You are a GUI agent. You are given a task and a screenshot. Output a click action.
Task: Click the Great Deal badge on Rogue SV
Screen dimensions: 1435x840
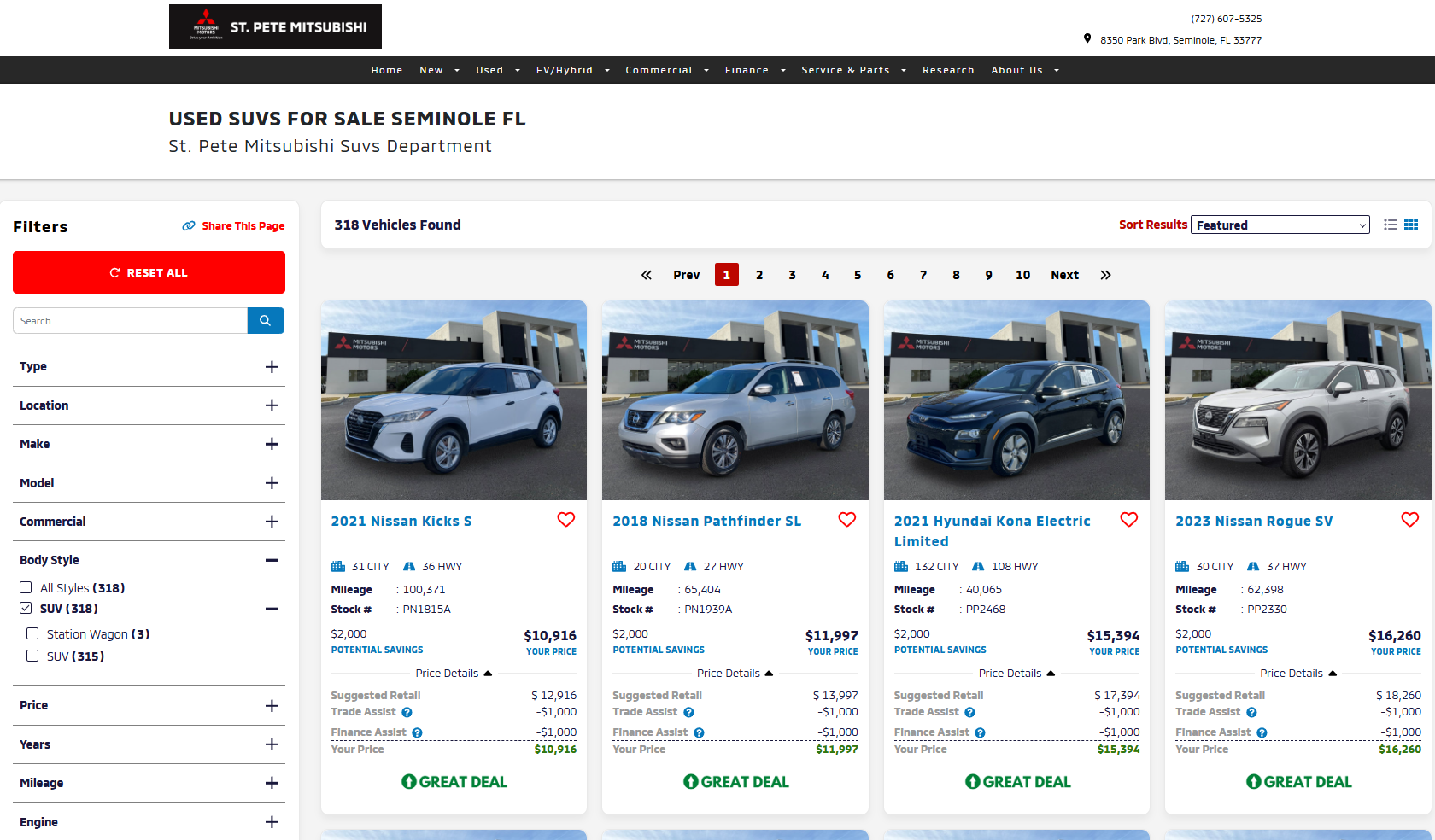(x=1298, y=782)
